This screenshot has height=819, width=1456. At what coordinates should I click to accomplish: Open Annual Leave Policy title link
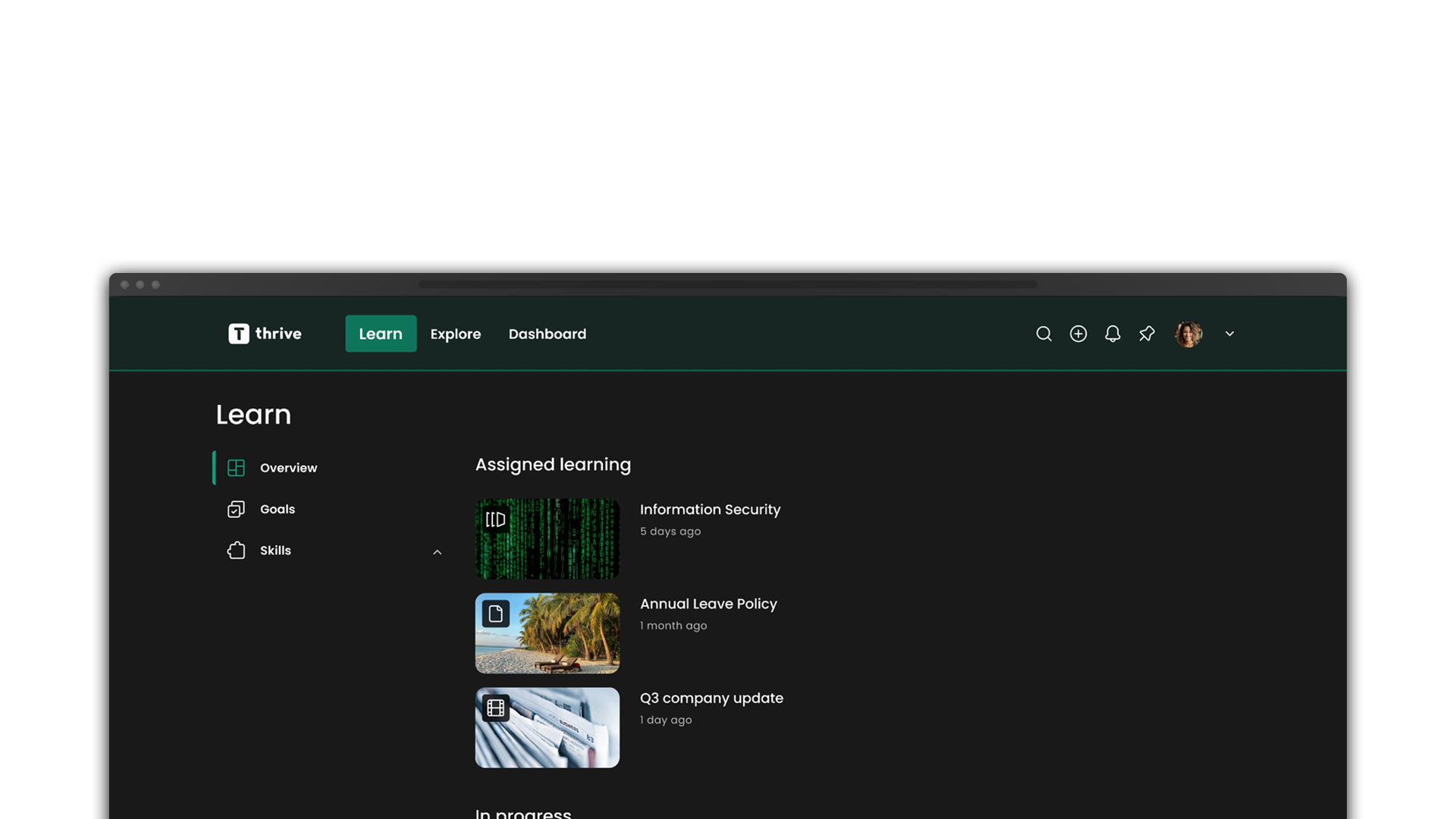[708, 604]
